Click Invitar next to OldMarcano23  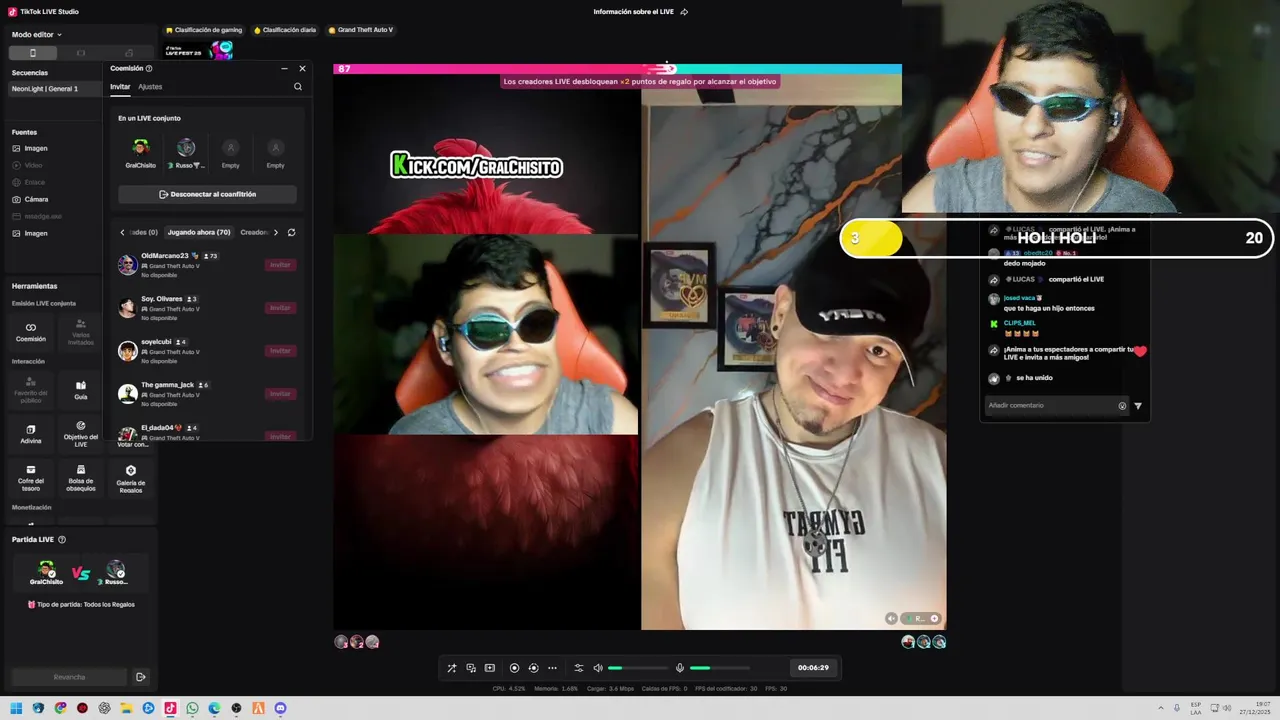280,265
